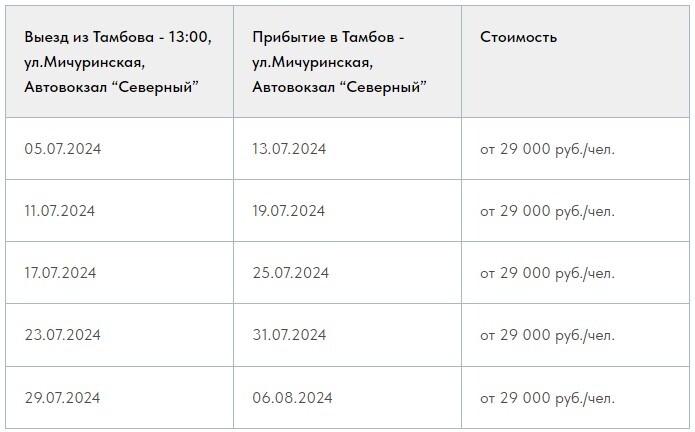Click the ул.Мичуринская text in arrival header
The image size is (695, 432).
[314, 62]
